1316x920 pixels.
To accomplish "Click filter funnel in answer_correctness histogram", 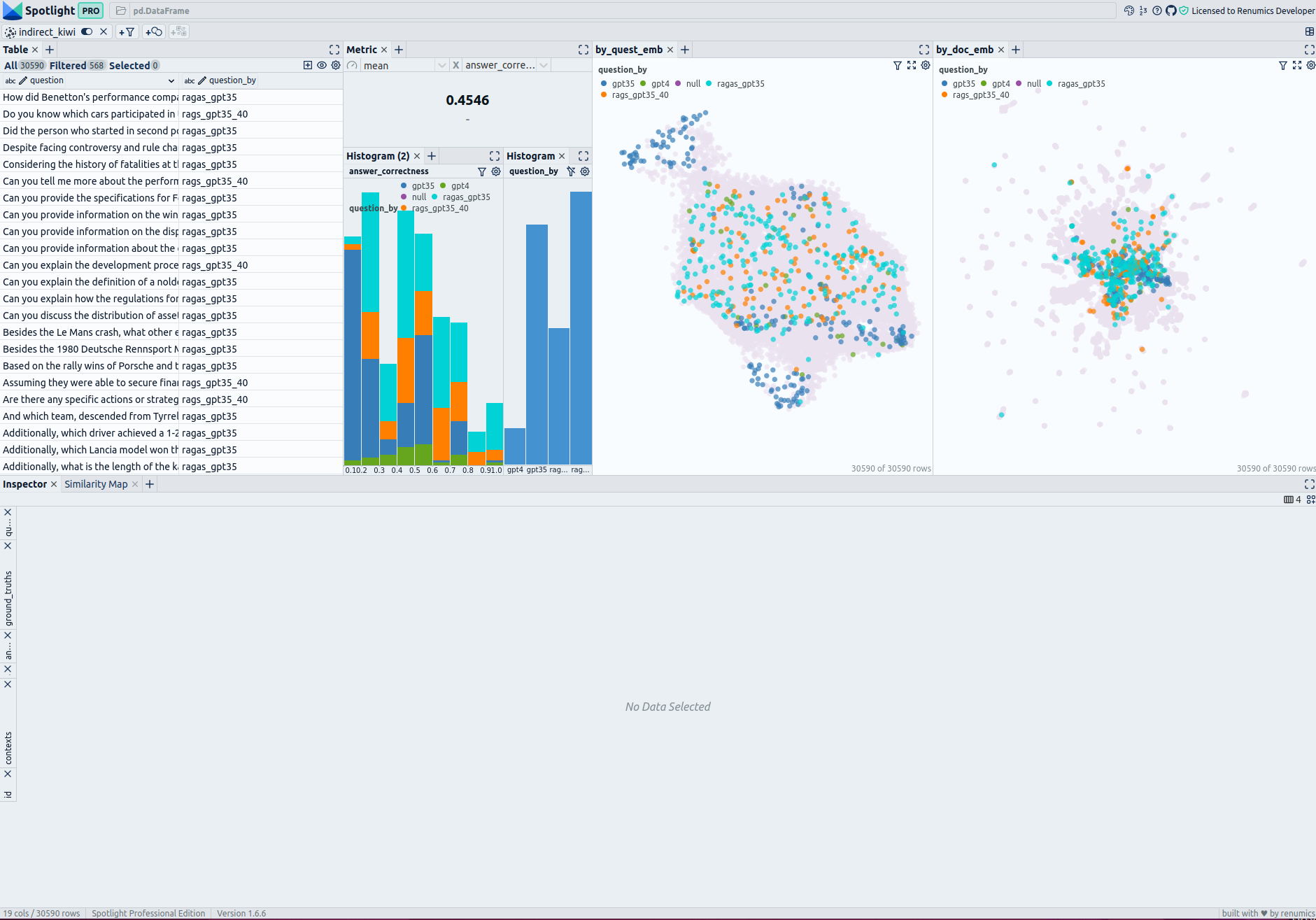I will 481,171.
